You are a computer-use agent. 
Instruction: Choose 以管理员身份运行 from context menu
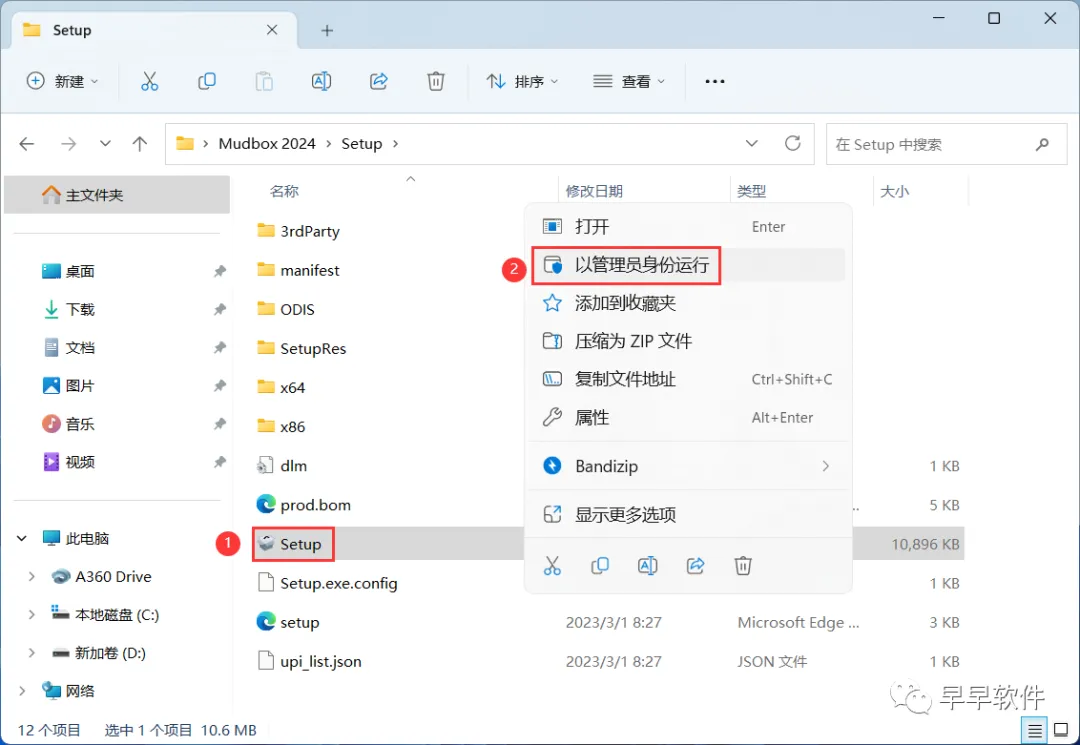click(x=689, y=265)
